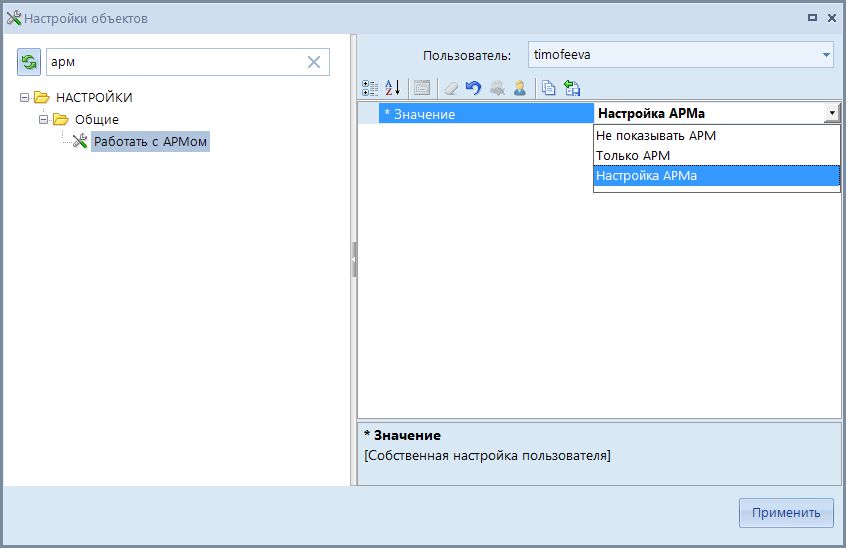Click the eraser icon in toolbar
This screenshot has width=846, height=548.
click(451, 88)
